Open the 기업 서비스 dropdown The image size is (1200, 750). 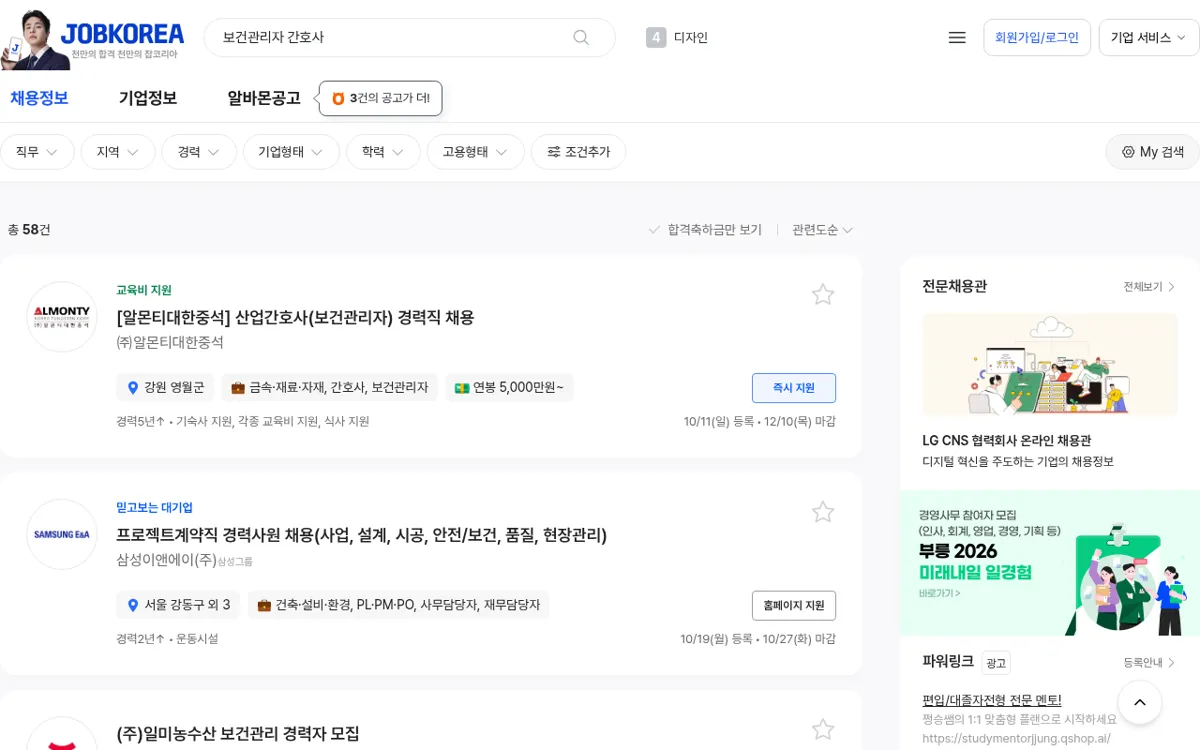[x=1148, y=37]
